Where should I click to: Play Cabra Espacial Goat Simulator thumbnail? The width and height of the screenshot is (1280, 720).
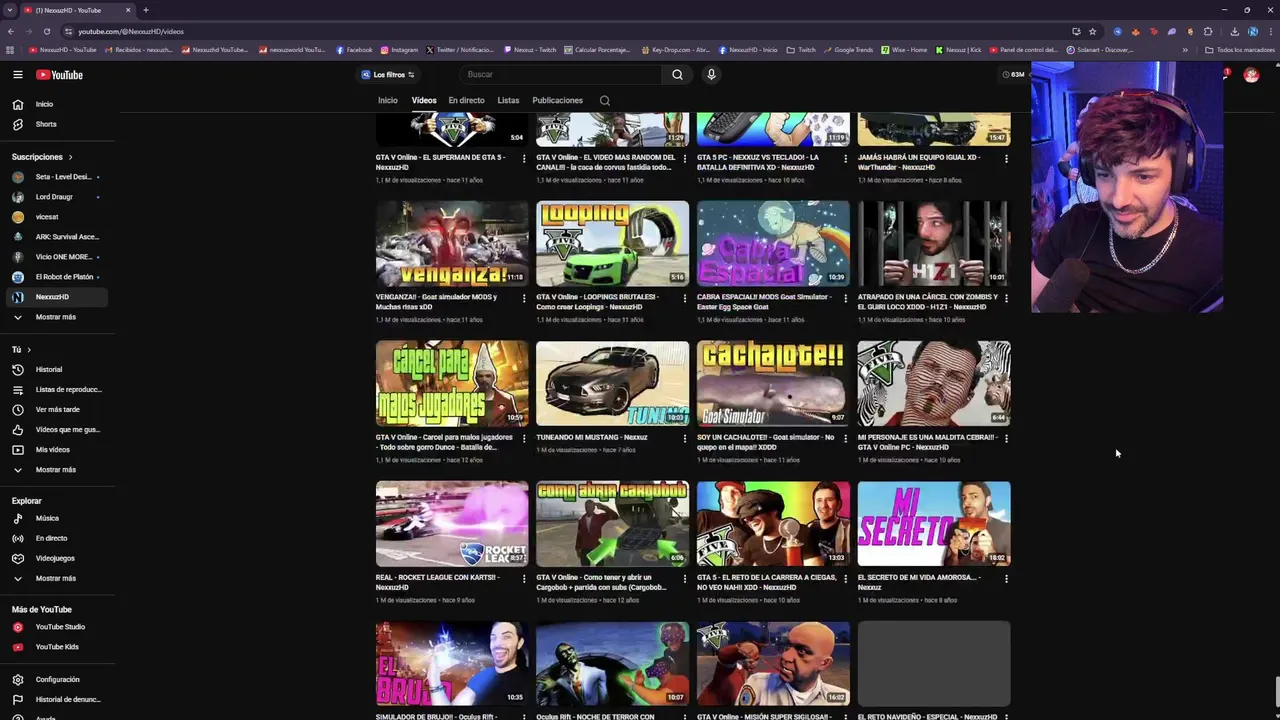(773, 243)
